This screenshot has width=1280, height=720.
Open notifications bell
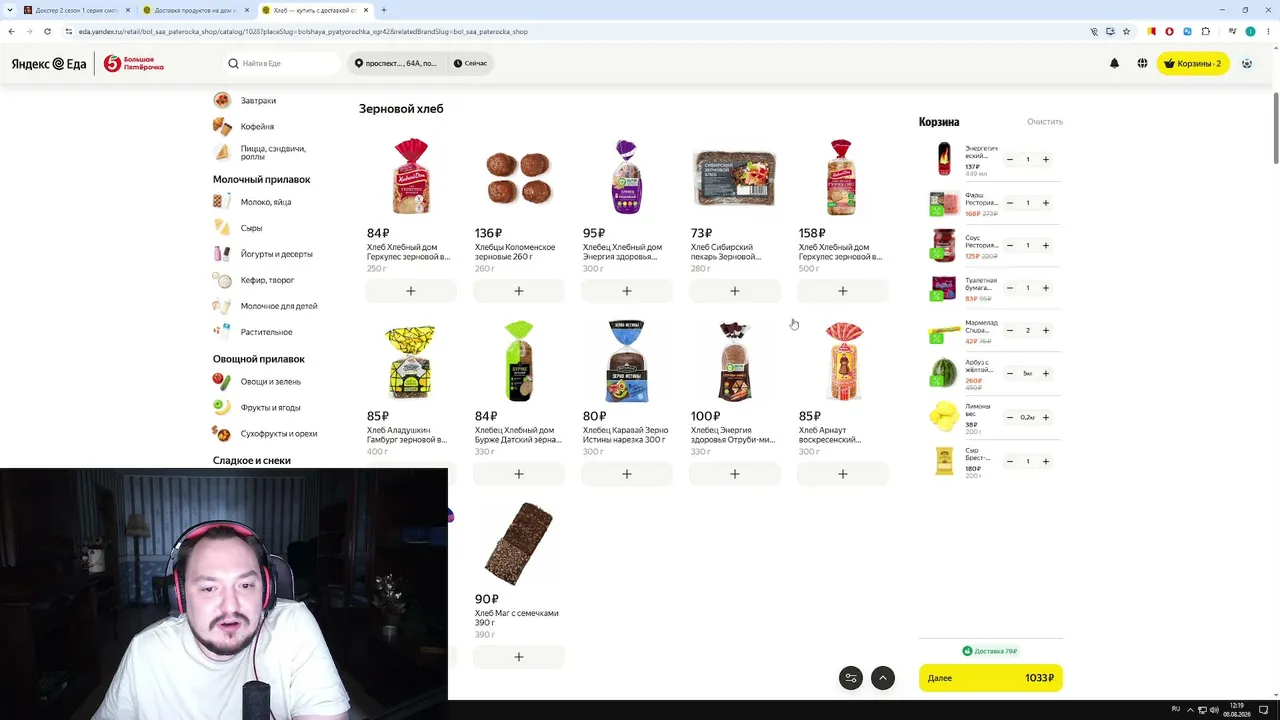point(1114,63)
